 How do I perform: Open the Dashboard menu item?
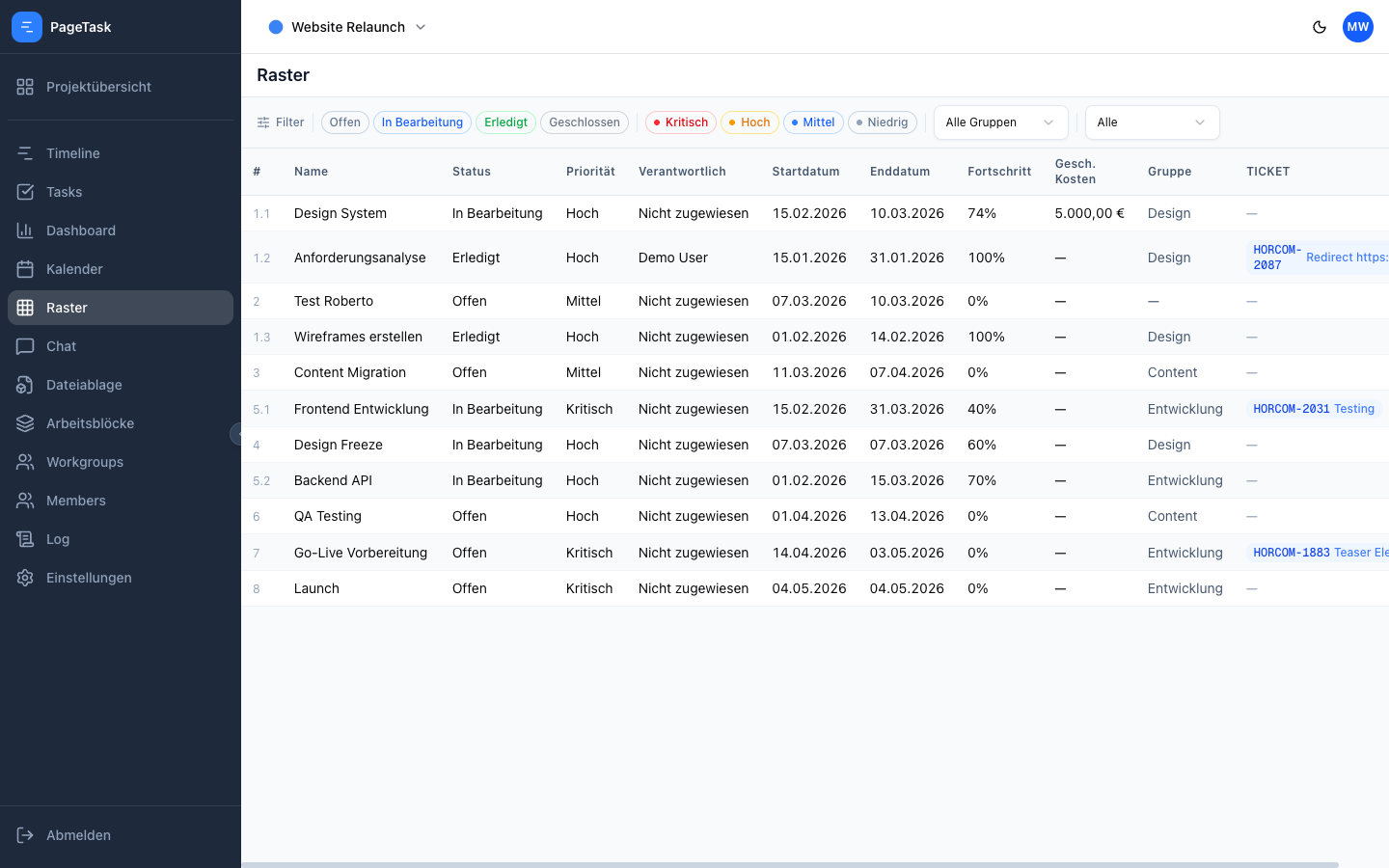coord(81,231)
